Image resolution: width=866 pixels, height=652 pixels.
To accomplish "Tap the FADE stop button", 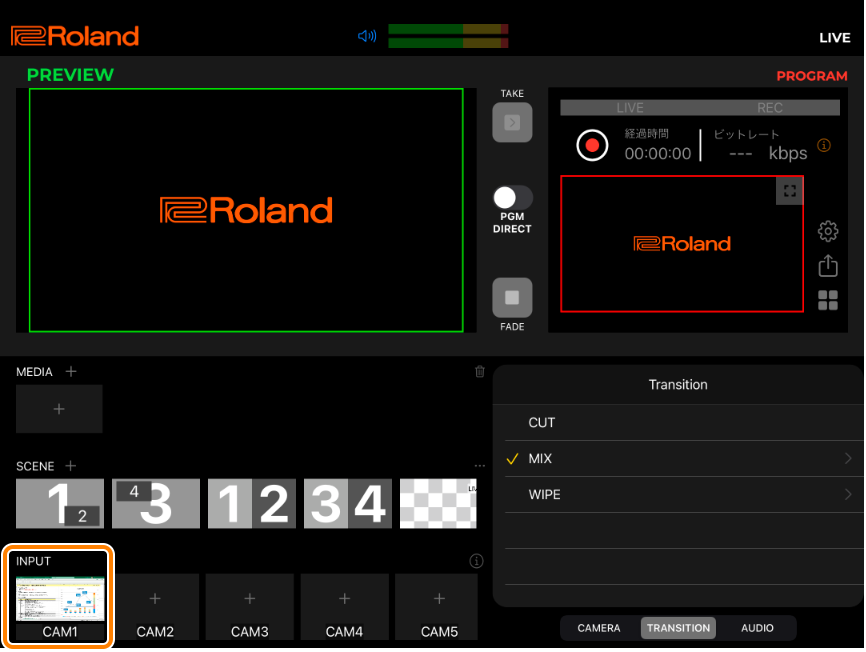I will 512,298.
